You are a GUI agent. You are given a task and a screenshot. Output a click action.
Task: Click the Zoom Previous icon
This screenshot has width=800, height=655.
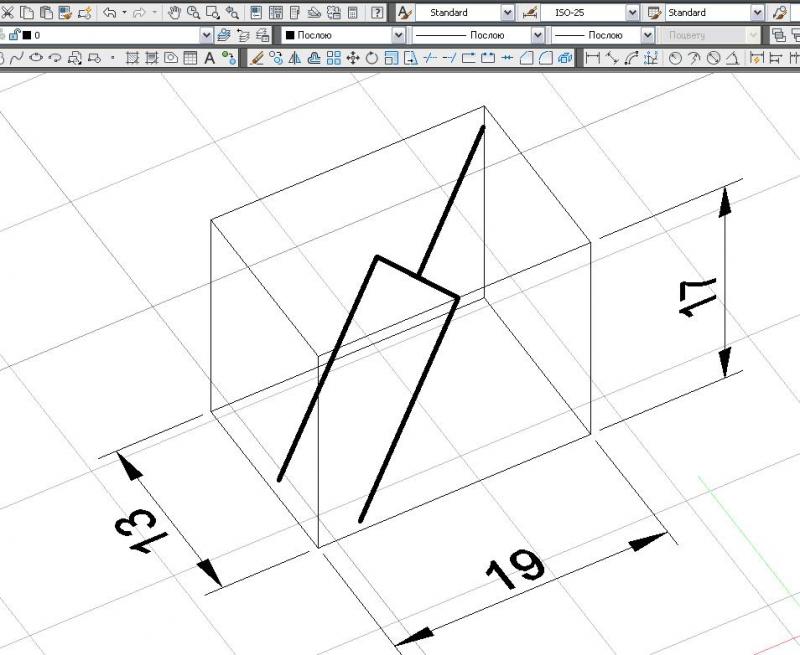232,13
